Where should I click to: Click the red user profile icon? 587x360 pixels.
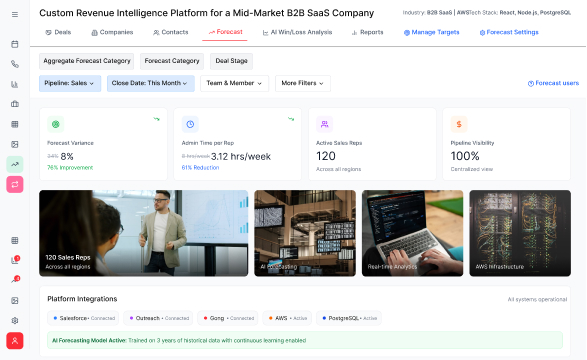pyautogui.click(x=15, y=341)
